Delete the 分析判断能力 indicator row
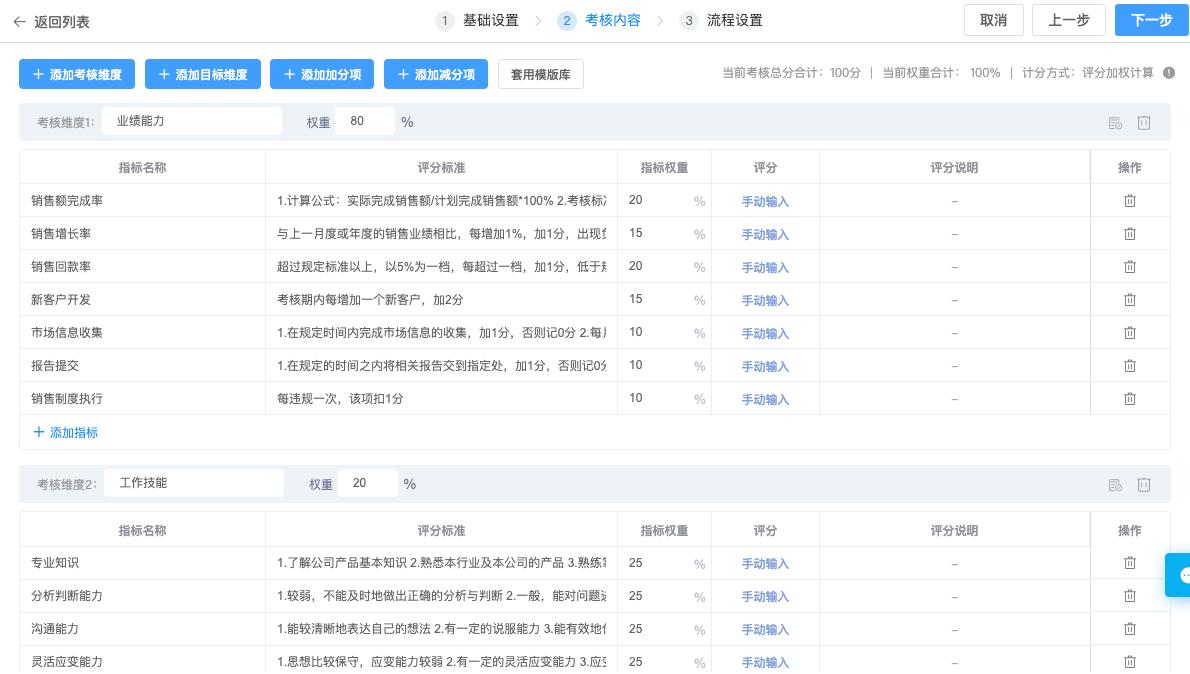 coord(1129,596)
